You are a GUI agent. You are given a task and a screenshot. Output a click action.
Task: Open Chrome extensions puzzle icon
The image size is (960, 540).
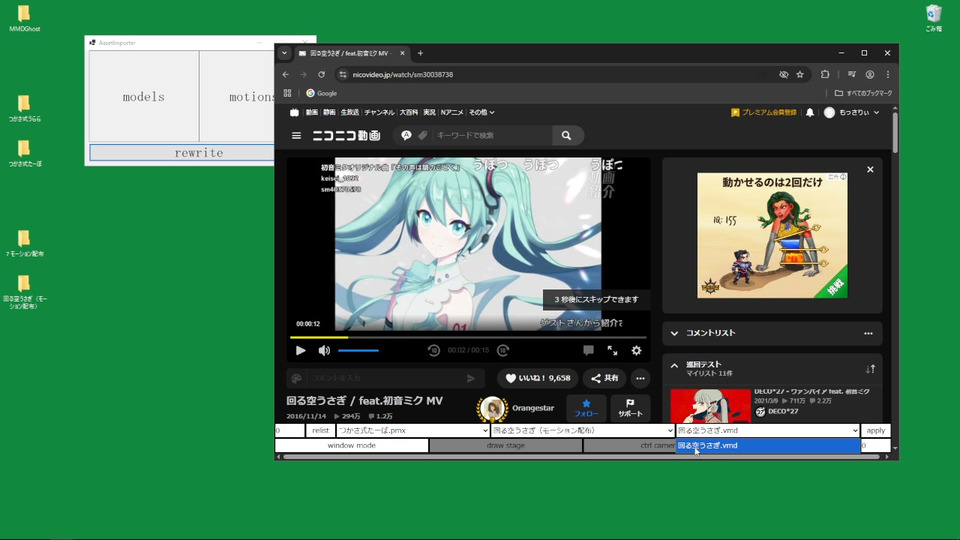tap(825, 75)
